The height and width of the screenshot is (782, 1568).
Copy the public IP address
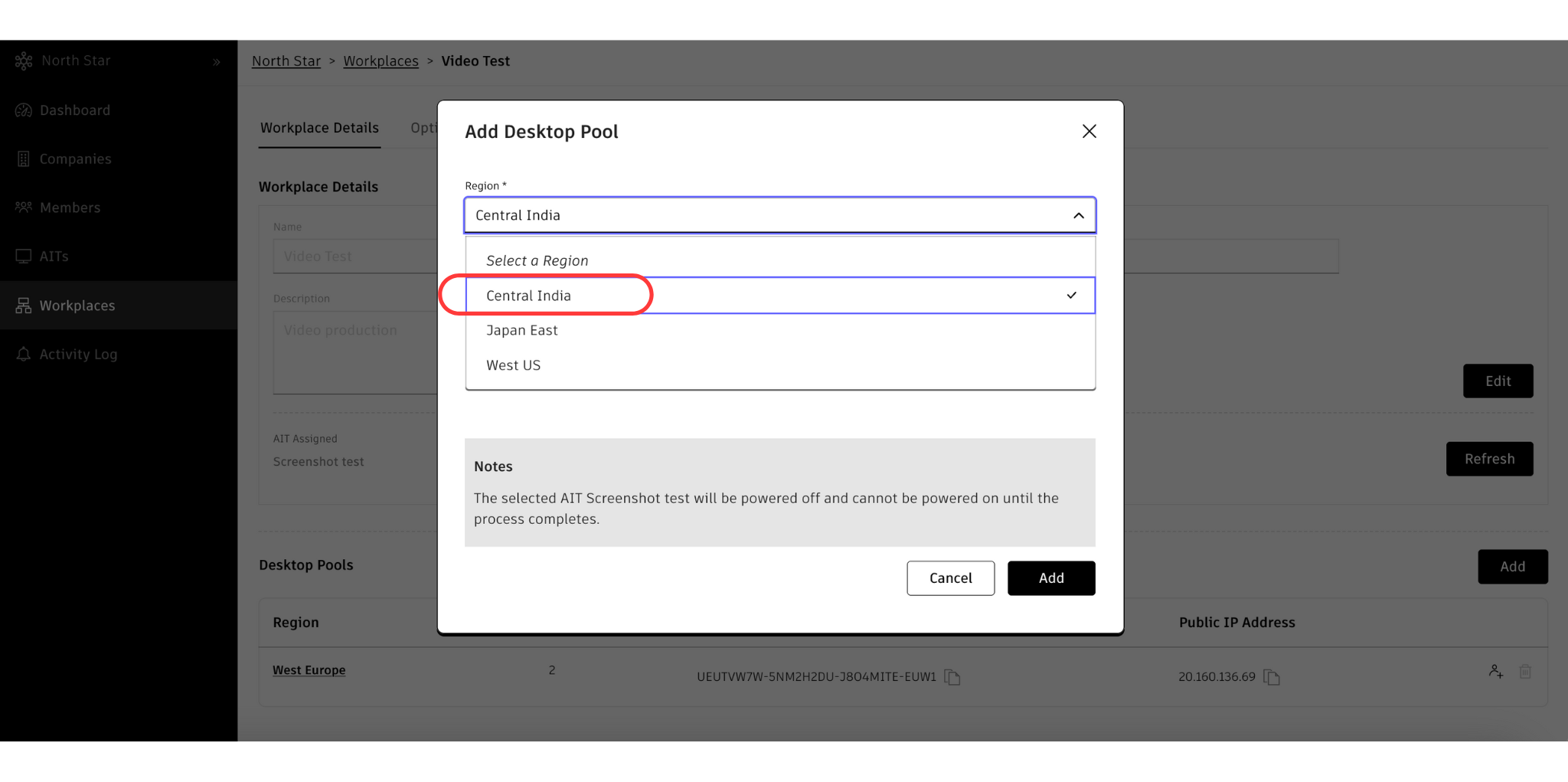(1272, 677)
